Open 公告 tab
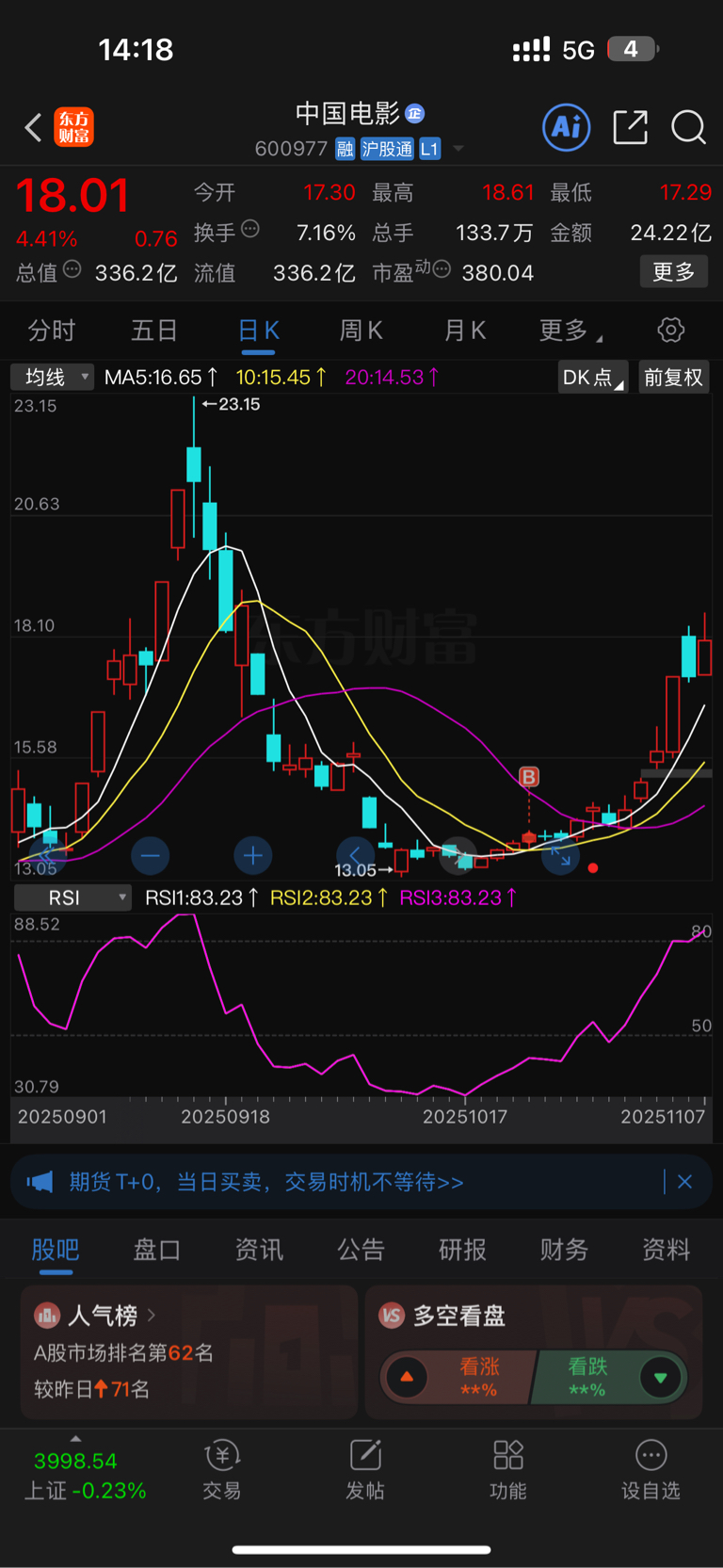 point(361,1250)
